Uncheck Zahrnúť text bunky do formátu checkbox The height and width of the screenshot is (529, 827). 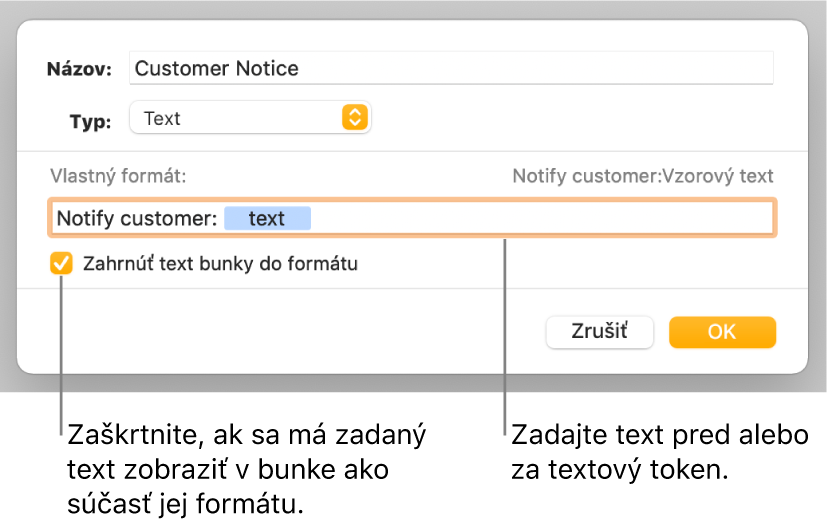coord(61,263)
